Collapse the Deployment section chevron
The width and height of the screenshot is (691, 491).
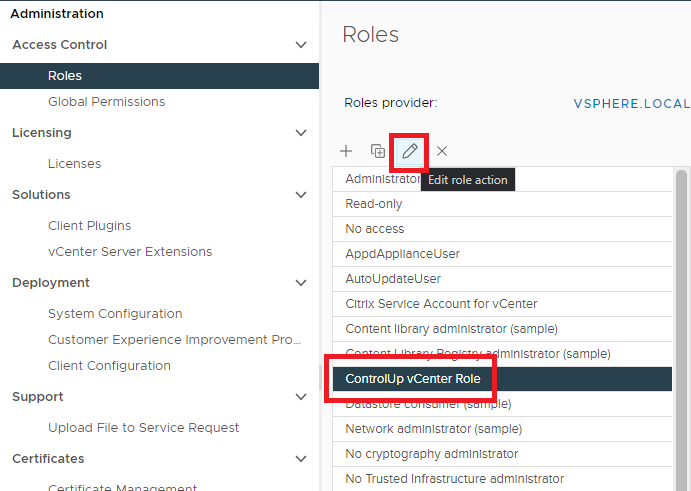coord(301,283)
